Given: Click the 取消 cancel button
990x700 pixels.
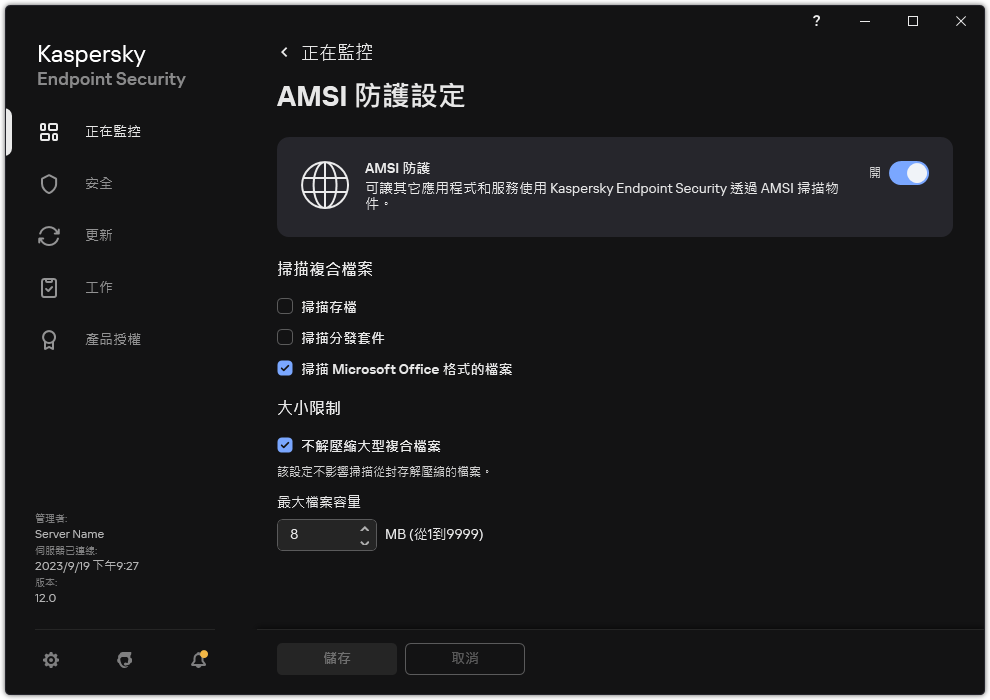Looking at the screenshot, I should coord(464,659).
